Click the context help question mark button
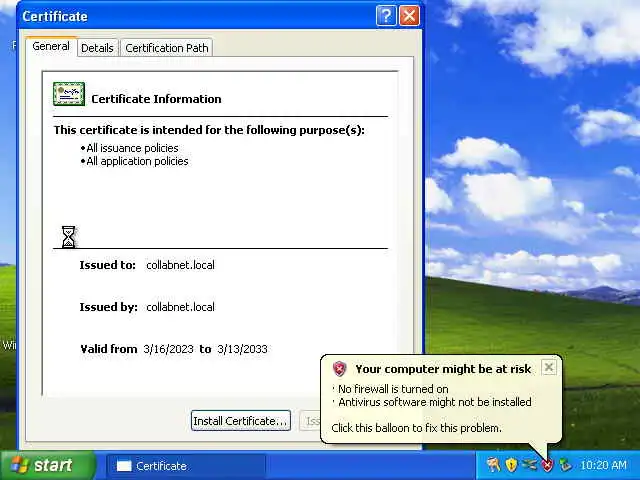This screenshot has width=640, height=480. coord(386,16)
